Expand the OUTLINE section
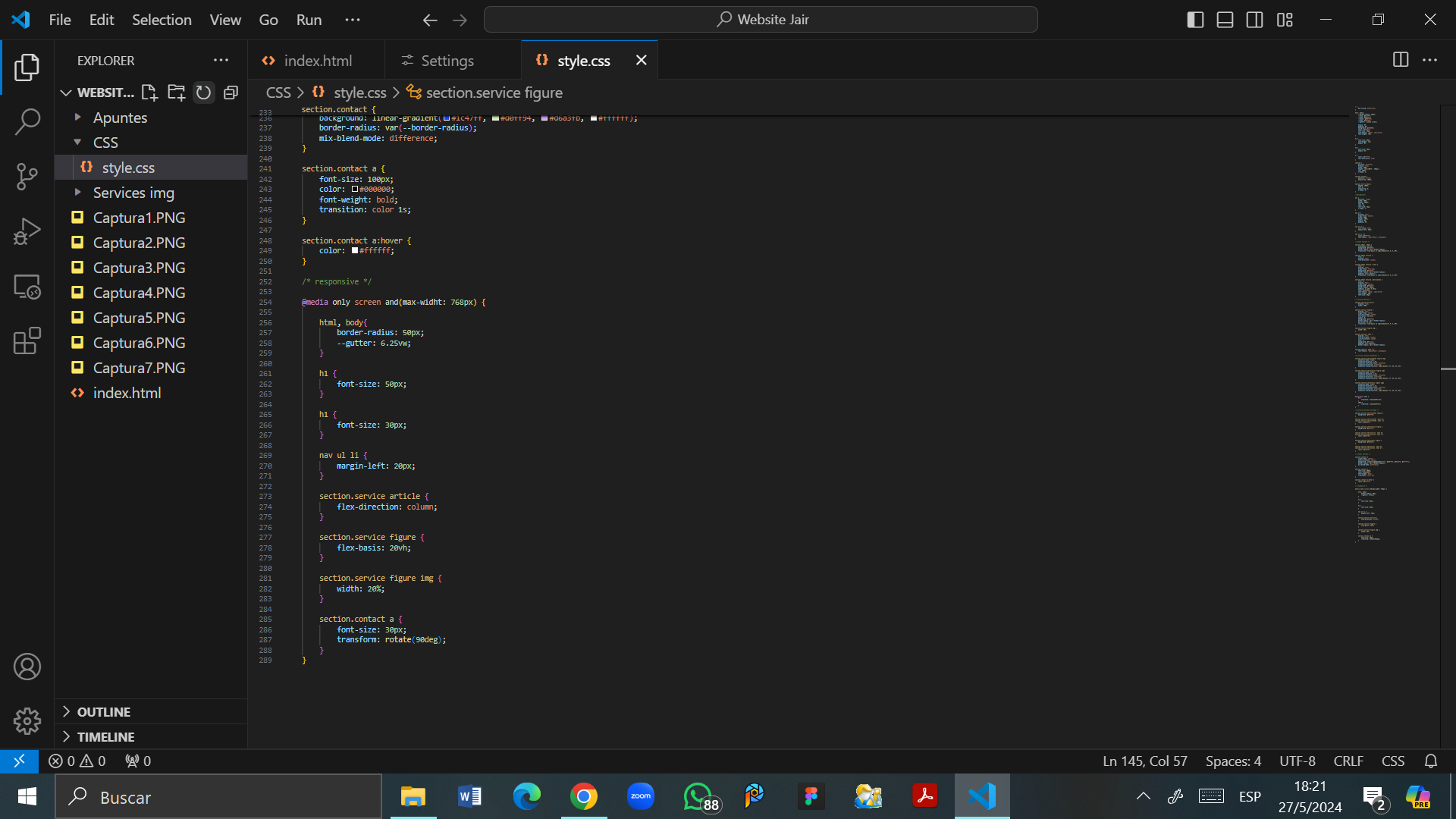The width and height of the screenshot is (1456, 819). click(103, 712)
